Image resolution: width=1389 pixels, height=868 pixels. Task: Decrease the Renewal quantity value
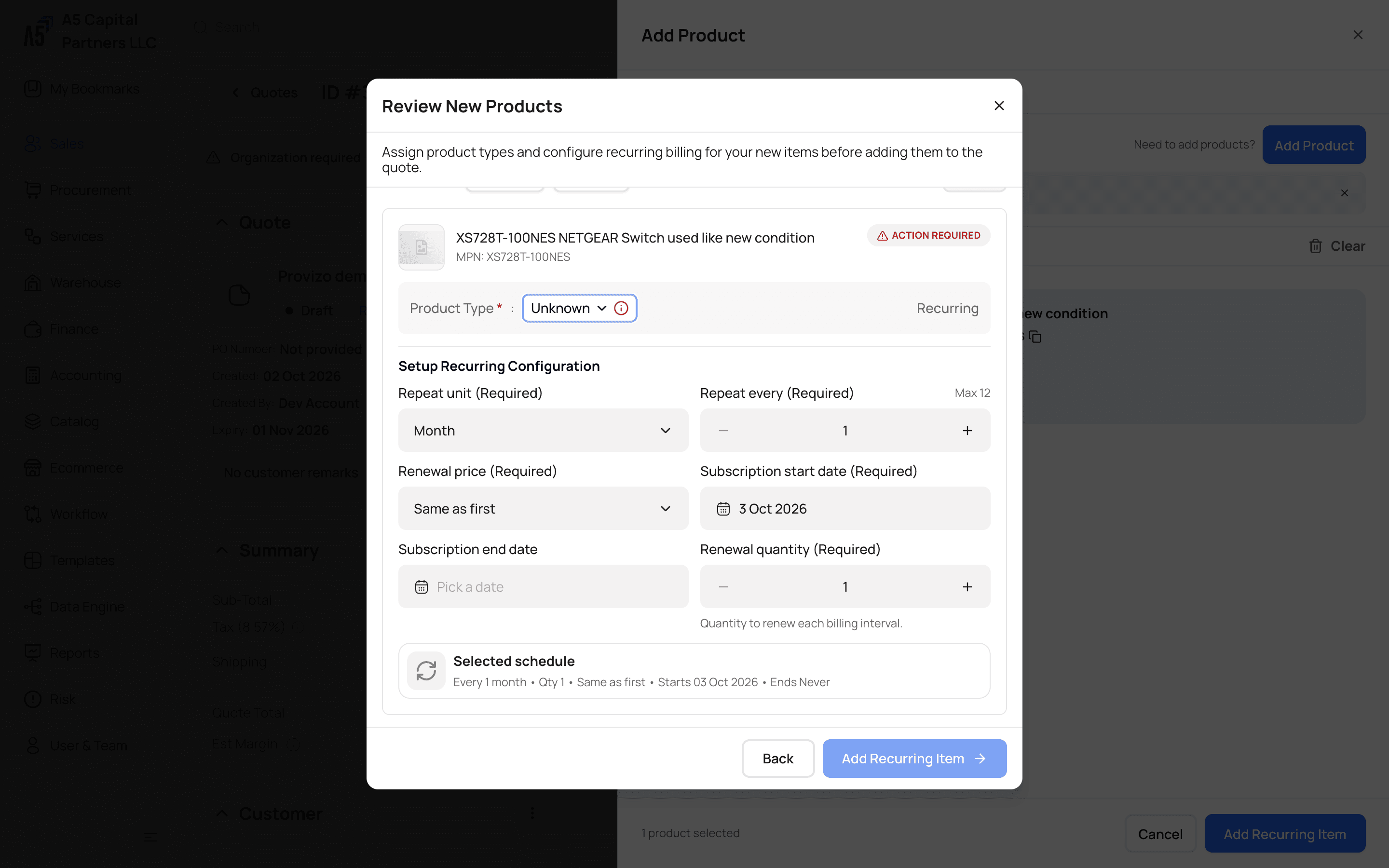723,587
